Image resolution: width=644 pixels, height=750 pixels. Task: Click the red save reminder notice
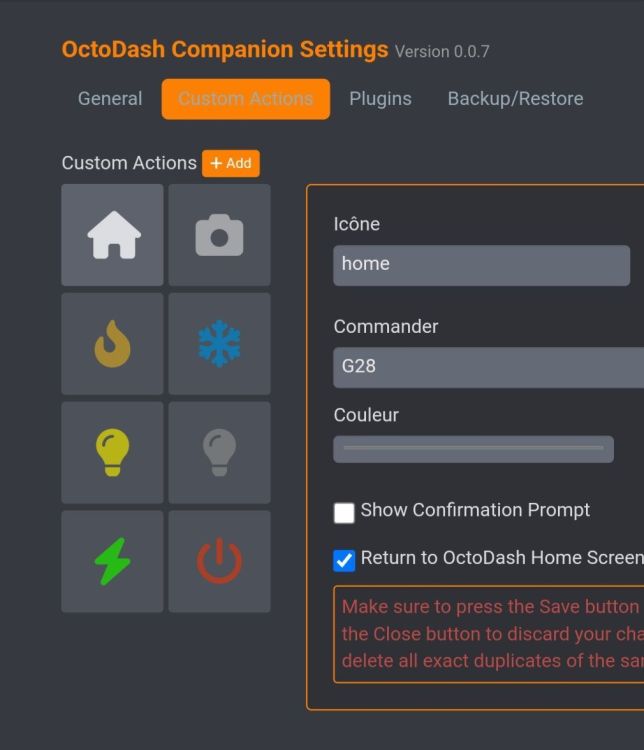pos(489,634)
